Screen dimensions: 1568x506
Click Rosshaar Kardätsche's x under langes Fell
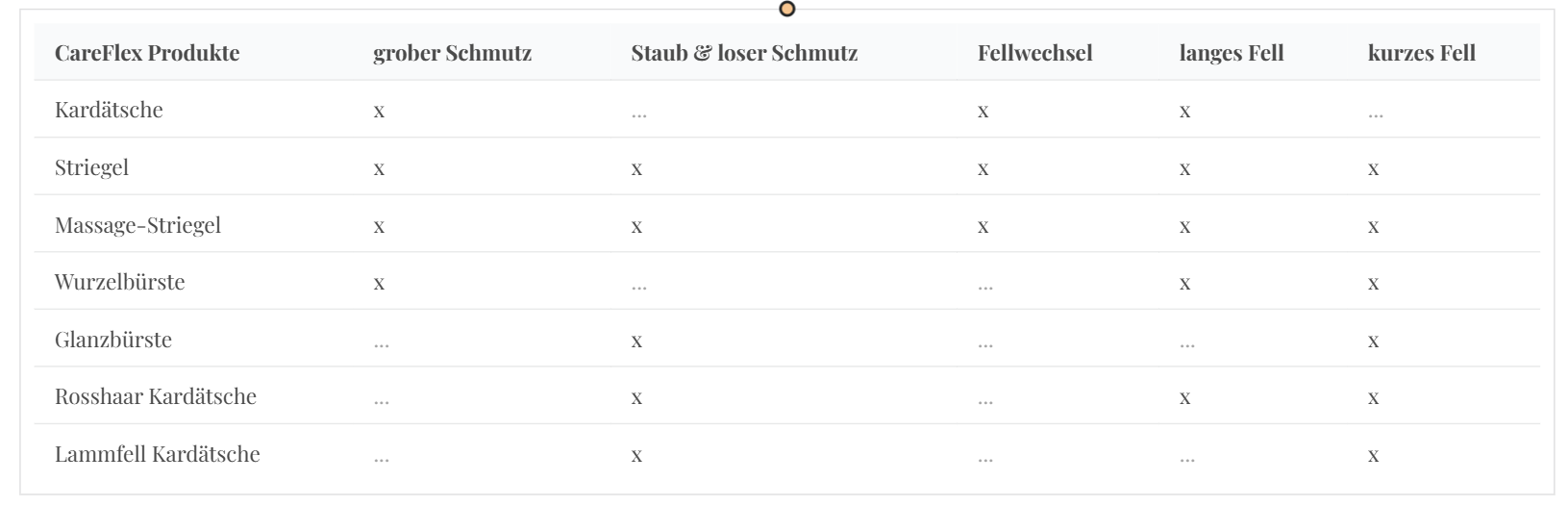[x=1184, y=398]
